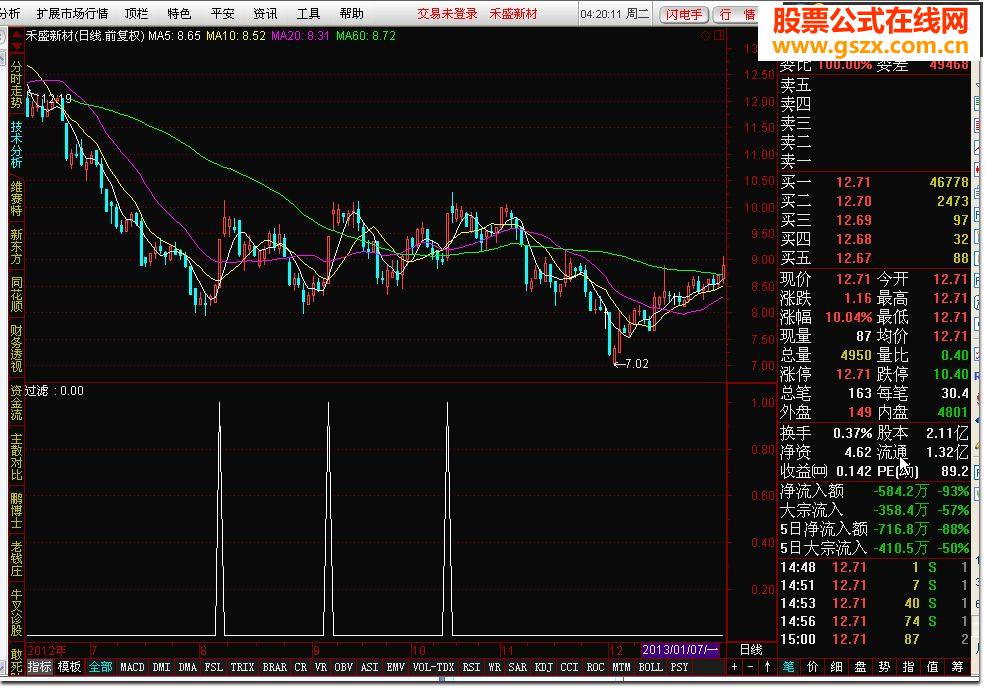
Task: Open the 新东方 sidebar tab
Action: click(16, 246)
